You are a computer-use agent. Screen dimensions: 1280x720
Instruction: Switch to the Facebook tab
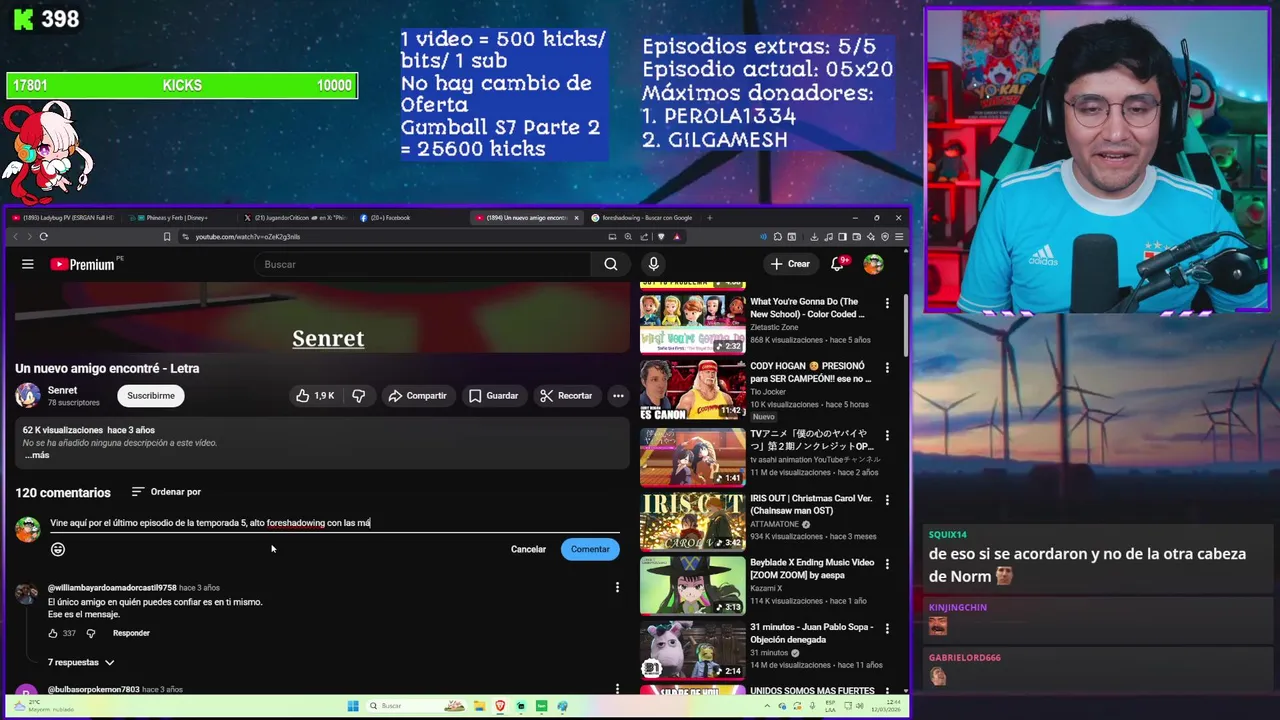click(x=390, y=218)
